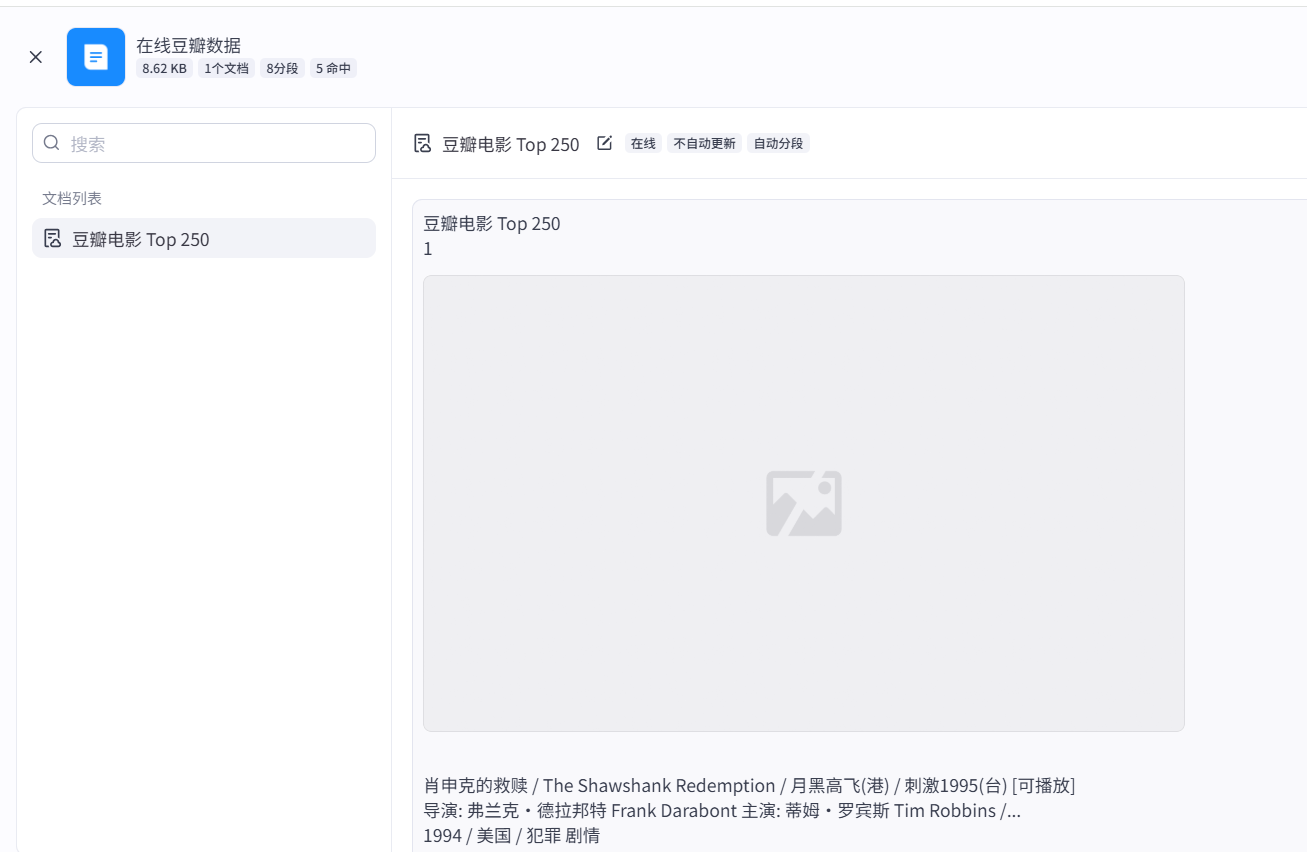Viewport: 1307px width, 852px height.
Task: Click the 8分段 badge
Action: pyautogui.click(x=282, y=68)
